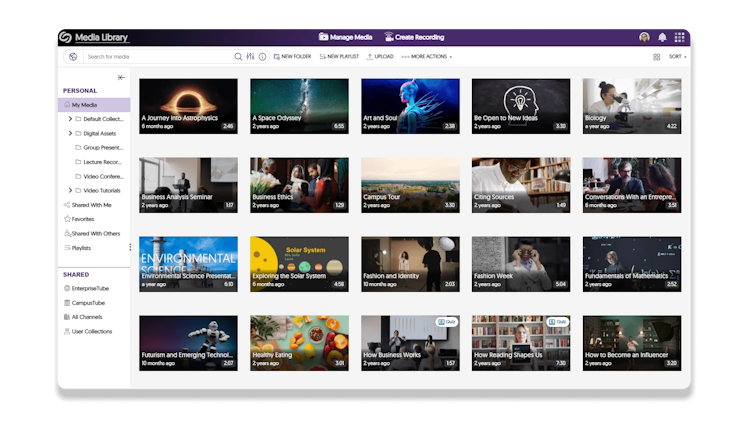
Task: Select My Media in the sidebar
Action: coord(94,105)
